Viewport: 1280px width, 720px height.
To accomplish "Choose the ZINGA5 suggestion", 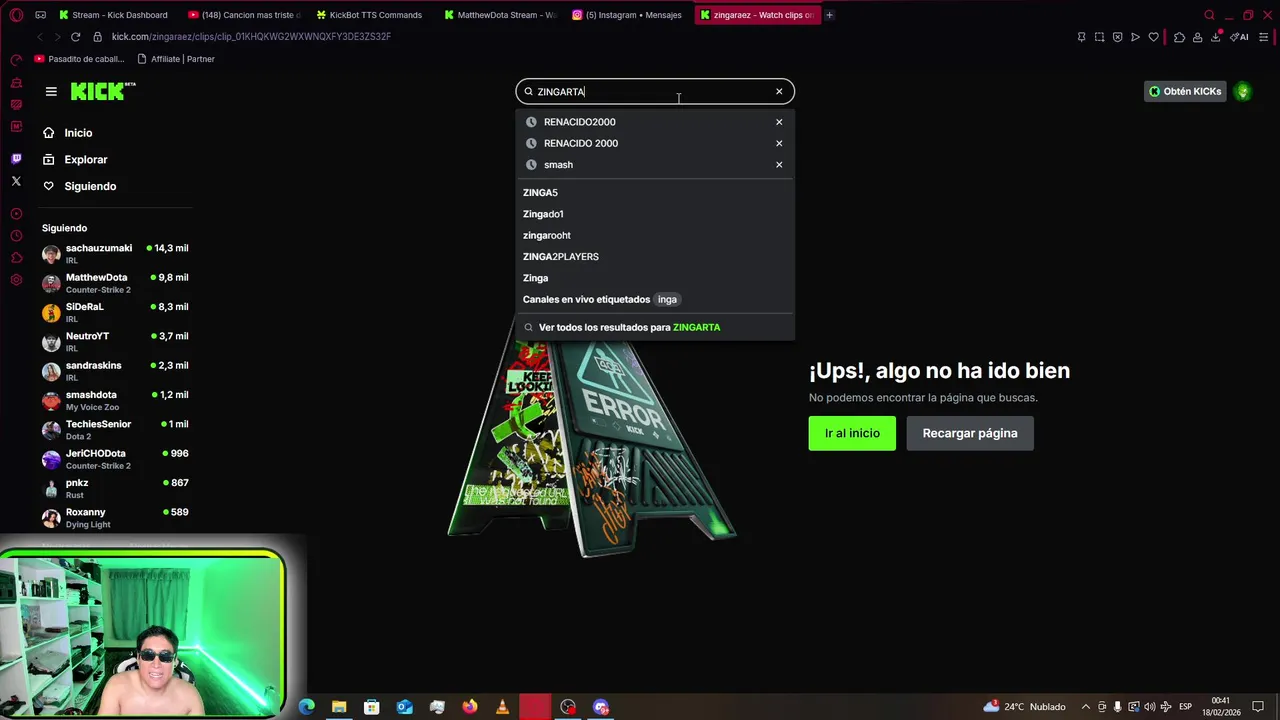I will [x=655, y=192].
